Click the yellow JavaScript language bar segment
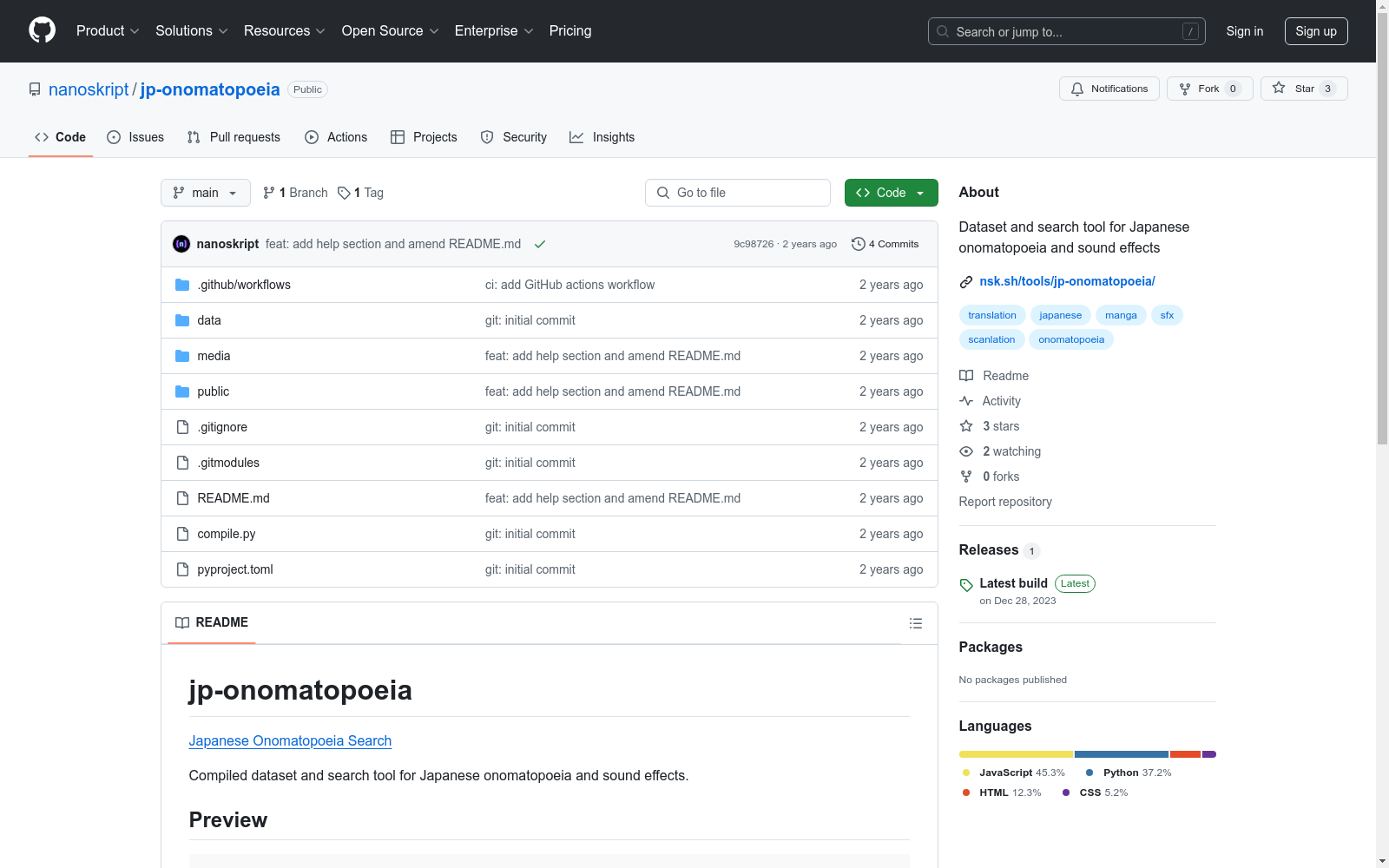 (1016, 754)
